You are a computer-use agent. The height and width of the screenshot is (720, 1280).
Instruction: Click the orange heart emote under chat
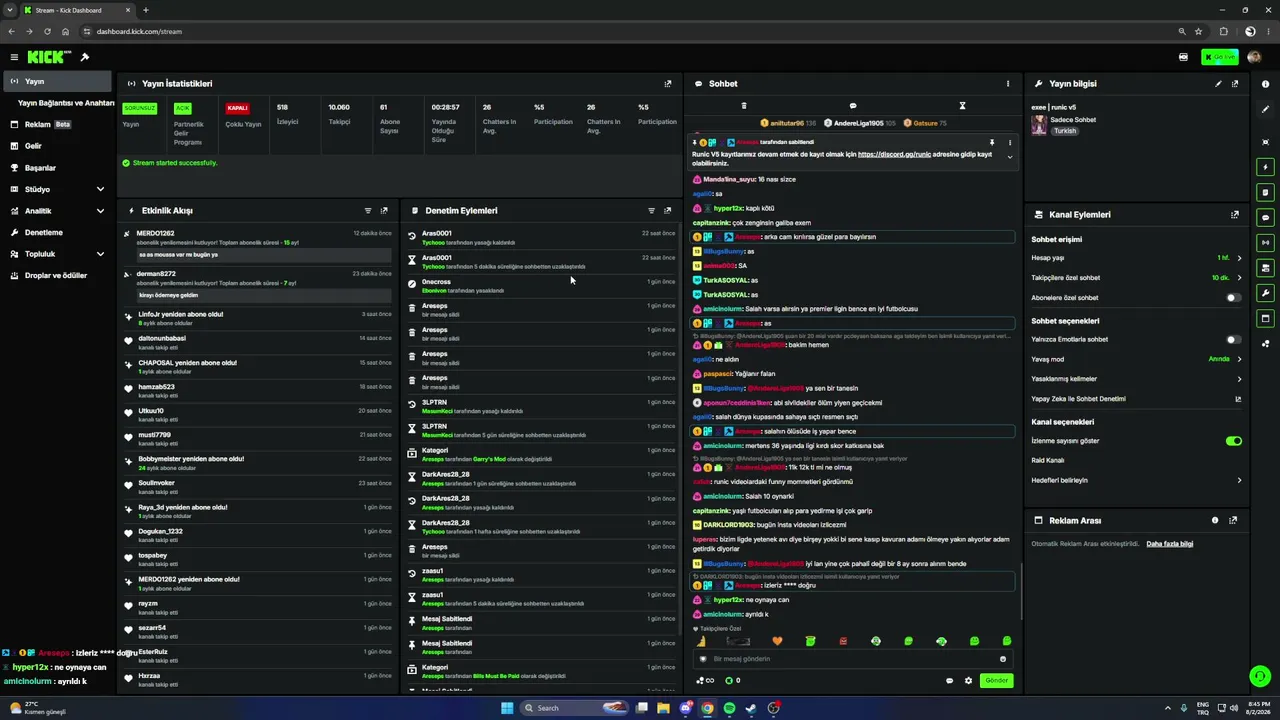pos(777,641)
